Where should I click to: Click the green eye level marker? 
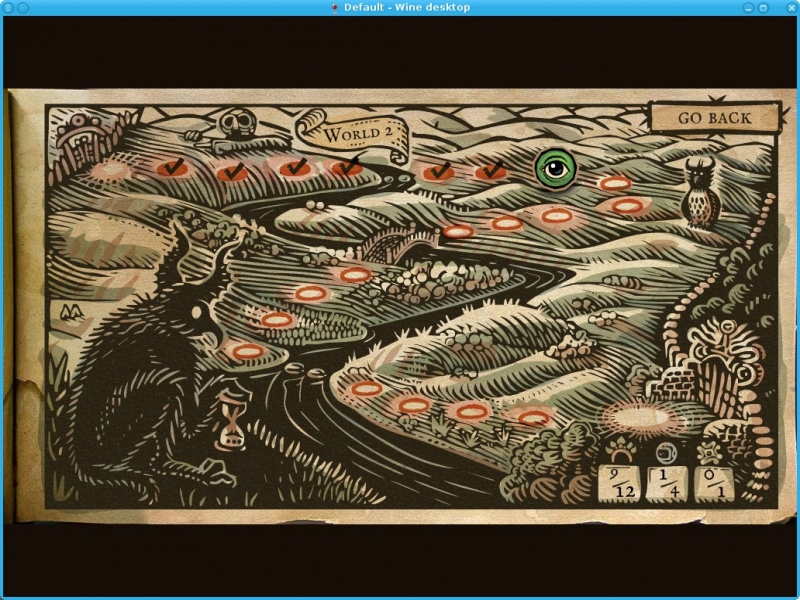555,169
